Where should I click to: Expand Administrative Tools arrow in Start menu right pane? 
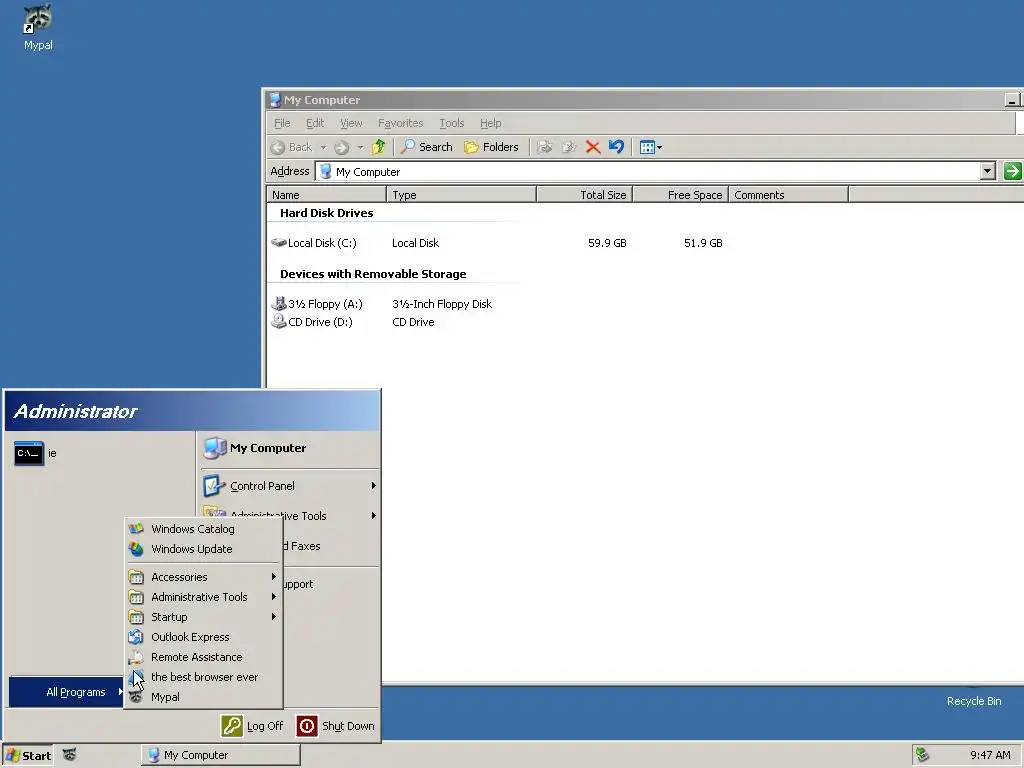click(374, 515)
